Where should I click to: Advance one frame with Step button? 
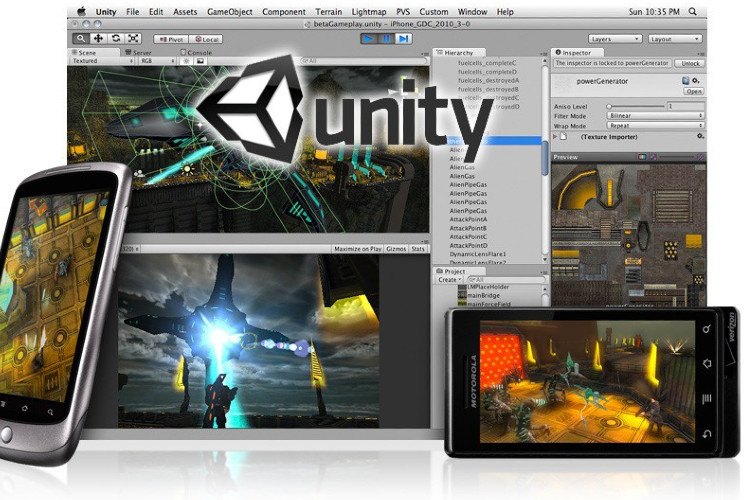[404, 38]
